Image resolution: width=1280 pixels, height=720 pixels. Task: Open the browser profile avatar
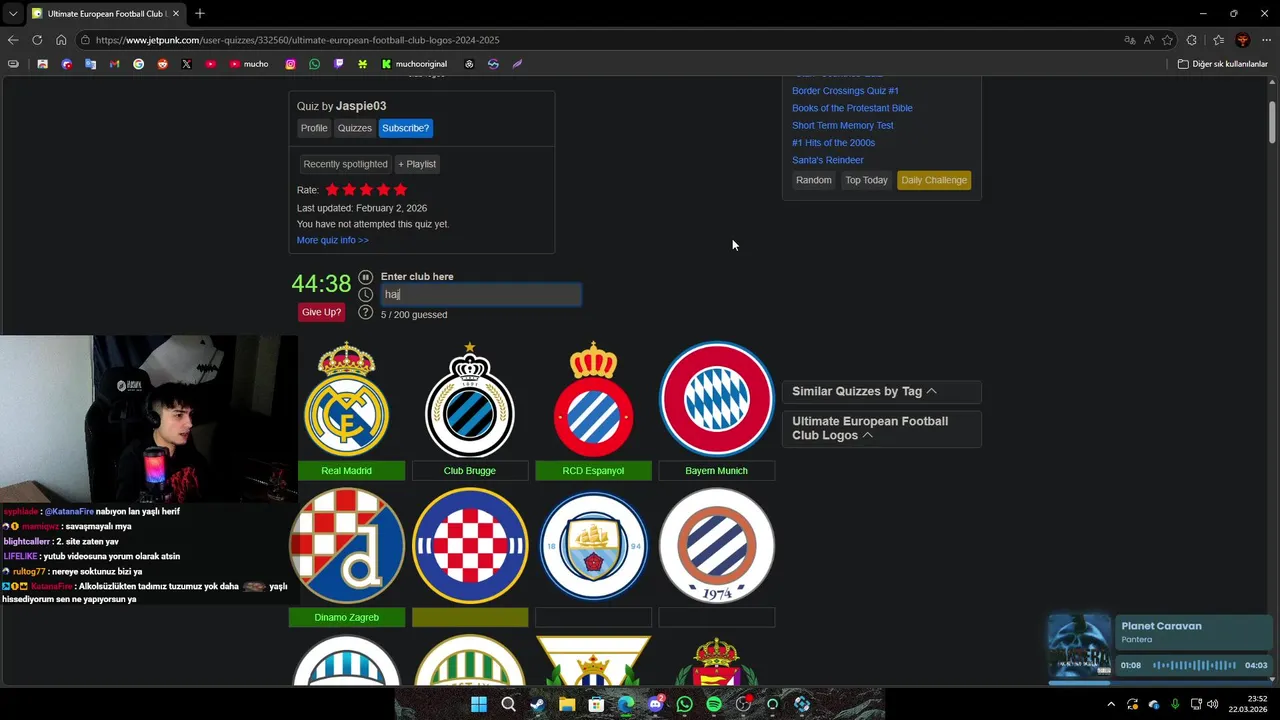pos(1242,40)
